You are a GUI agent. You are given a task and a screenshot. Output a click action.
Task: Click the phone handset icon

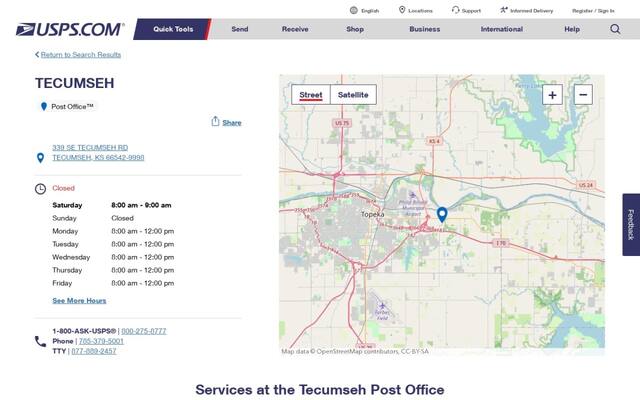(40, 341)
